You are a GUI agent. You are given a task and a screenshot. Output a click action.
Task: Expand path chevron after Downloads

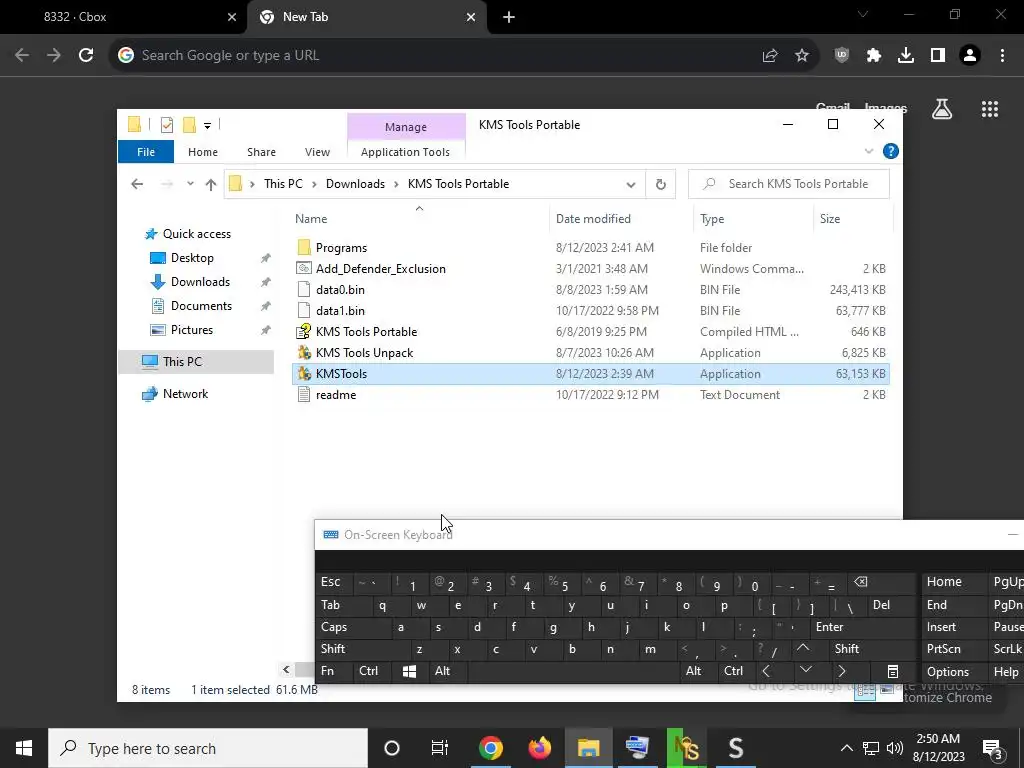tap(396, 184)
